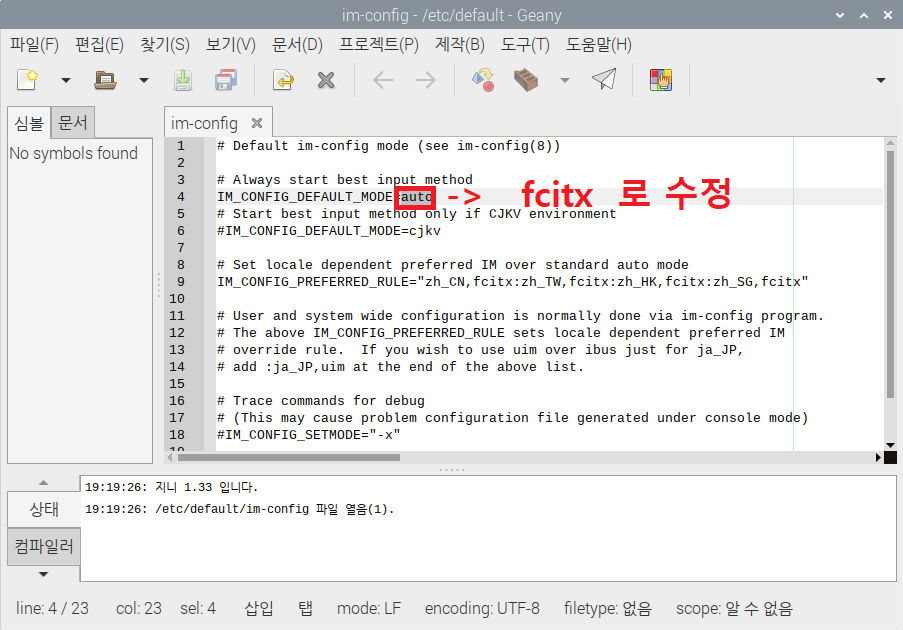Select the 상태 message tab
Viewport: 903px width, 630px height.
click(44, 509)
